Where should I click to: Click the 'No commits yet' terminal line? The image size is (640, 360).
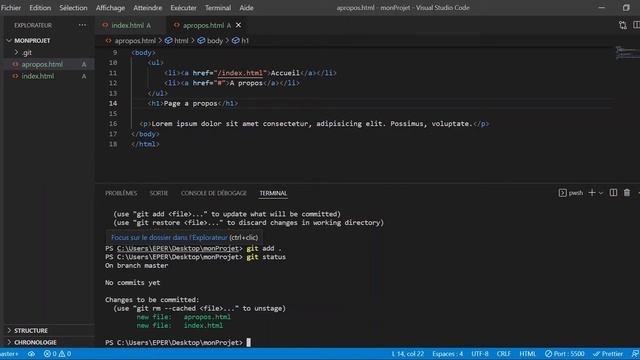133,283
